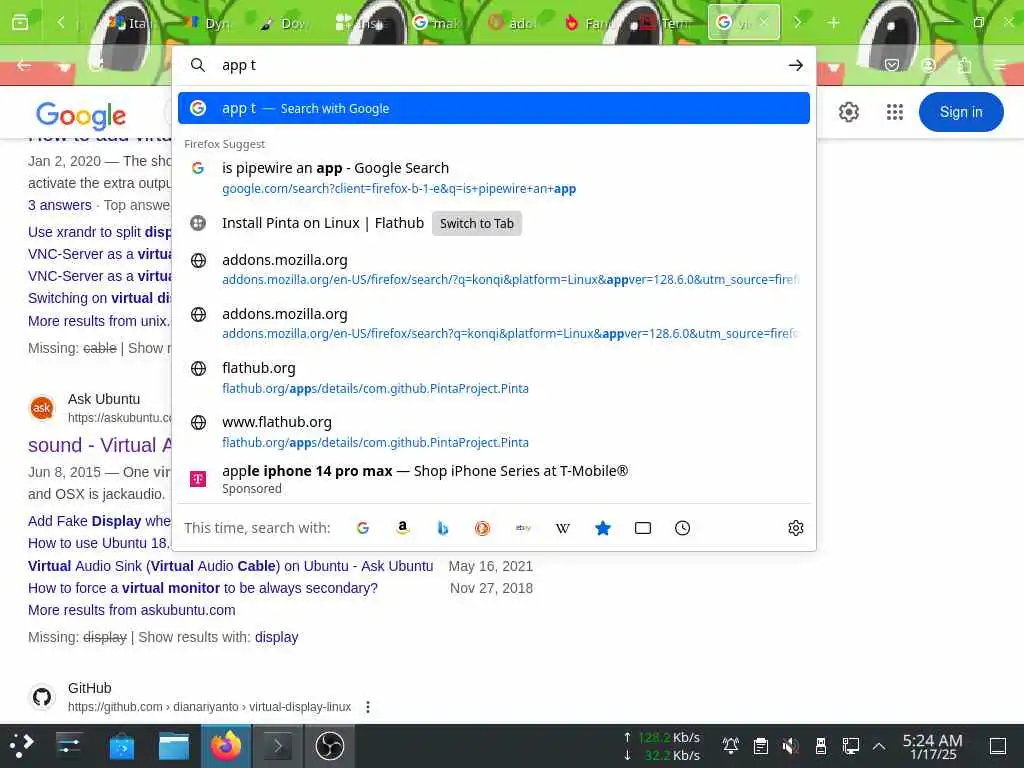The height and width of the screenshot is (768, 1024).
Task: Open System Settings from taskbar
Action: [69, 745]
